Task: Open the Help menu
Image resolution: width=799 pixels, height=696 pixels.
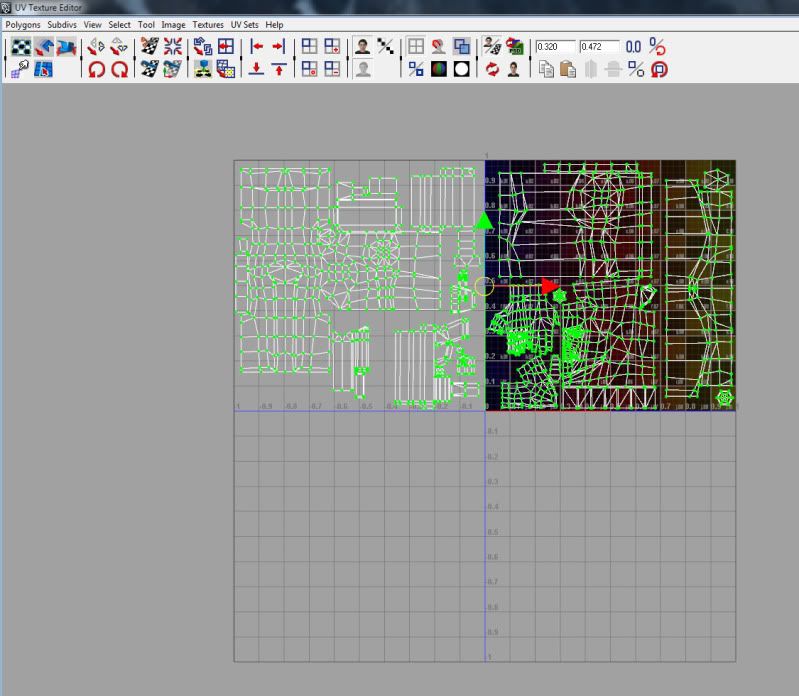Action: (x=274, y=24)
